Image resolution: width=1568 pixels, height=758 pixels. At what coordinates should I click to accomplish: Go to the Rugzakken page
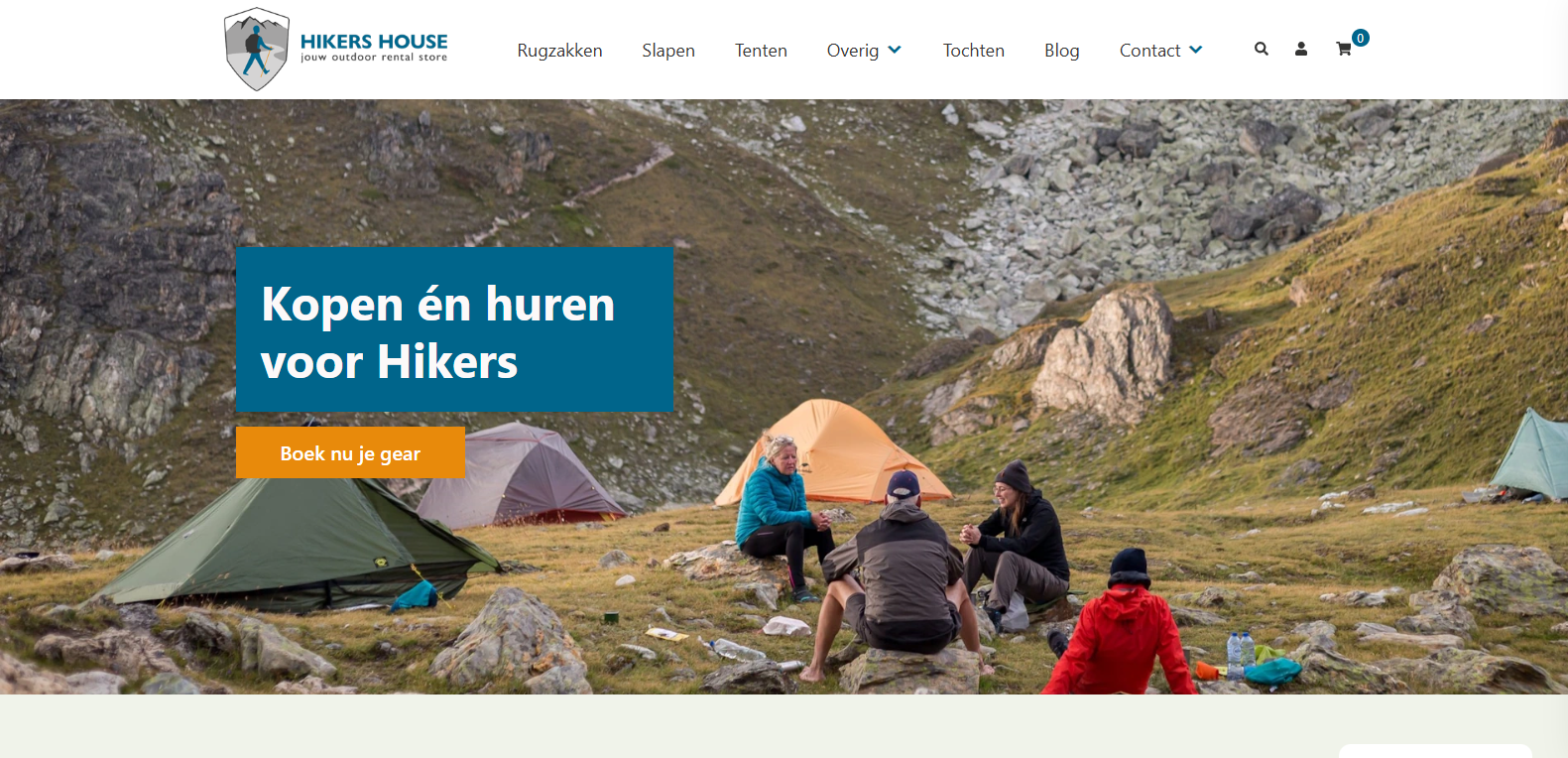(x=559, y=51)
